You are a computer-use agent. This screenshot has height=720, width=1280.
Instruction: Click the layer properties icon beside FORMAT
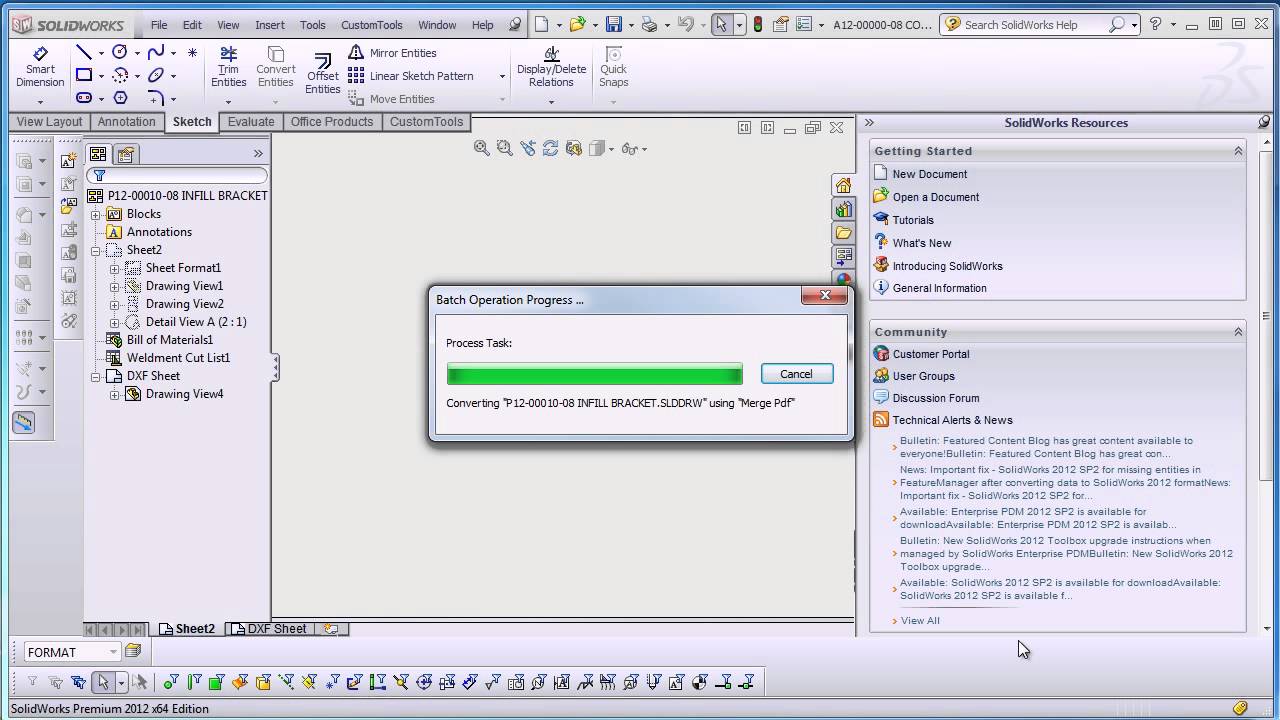coord(133,651)
